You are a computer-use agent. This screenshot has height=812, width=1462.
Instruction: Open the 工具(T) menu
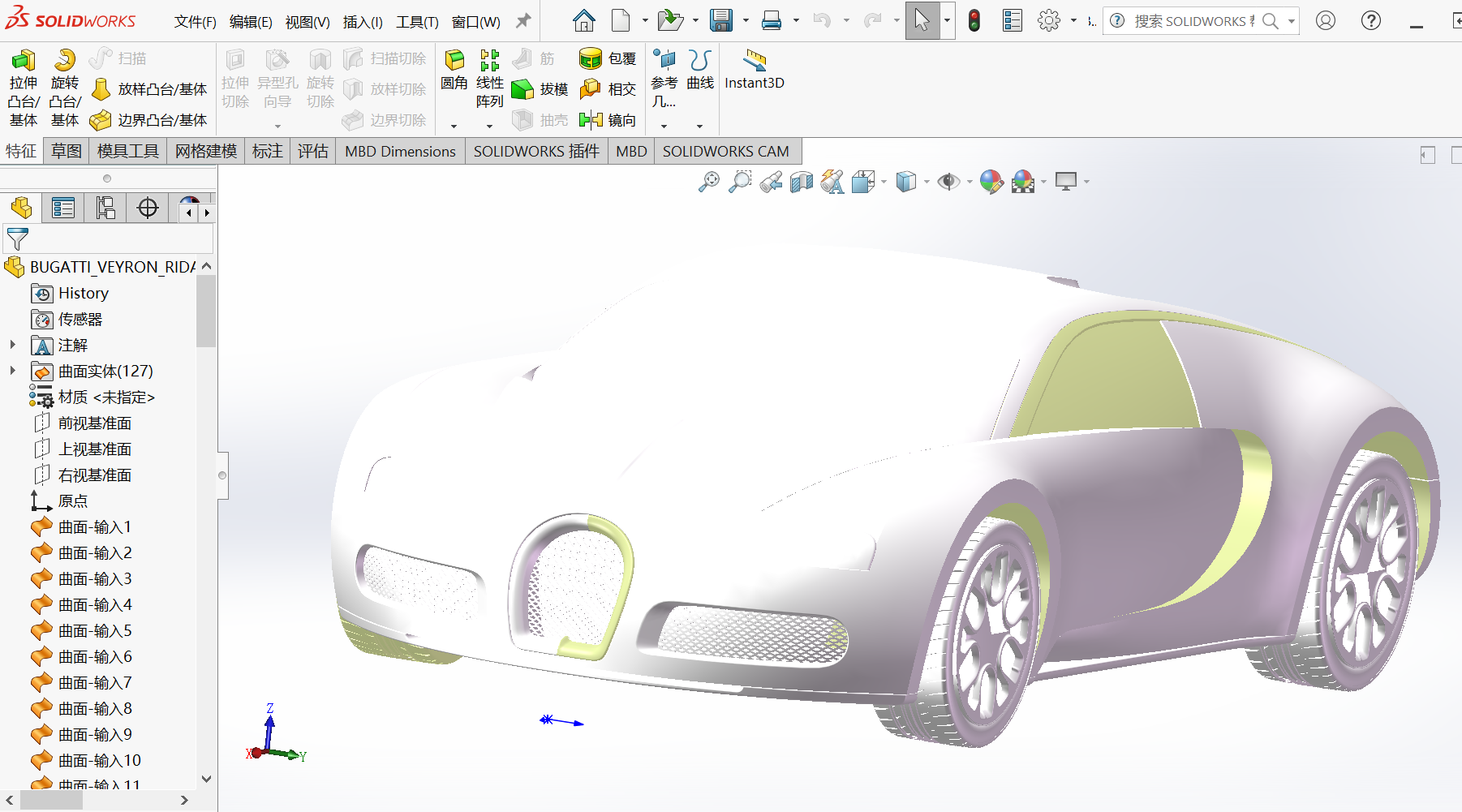click(x=417, y=22)
